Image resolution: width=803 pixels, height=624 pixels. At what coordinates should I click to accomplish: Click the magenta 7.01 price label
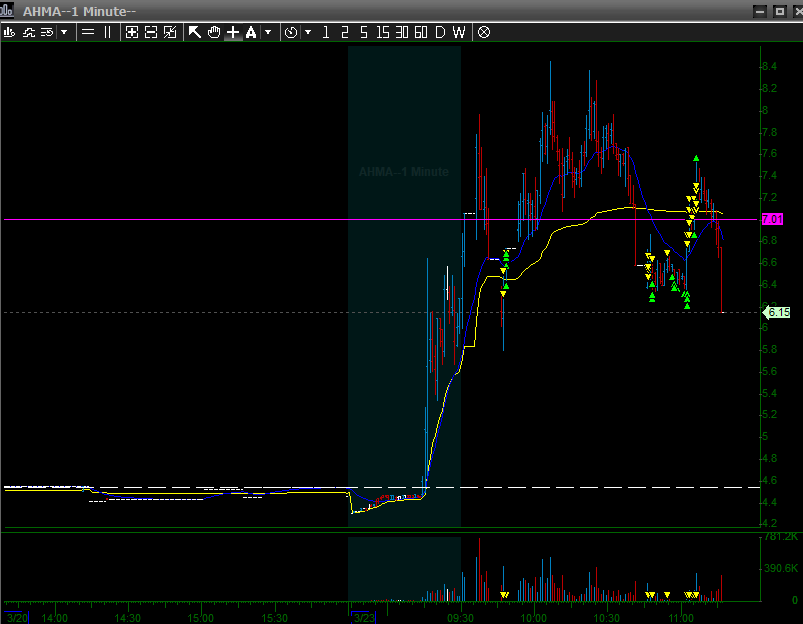(x=772, y=219)
